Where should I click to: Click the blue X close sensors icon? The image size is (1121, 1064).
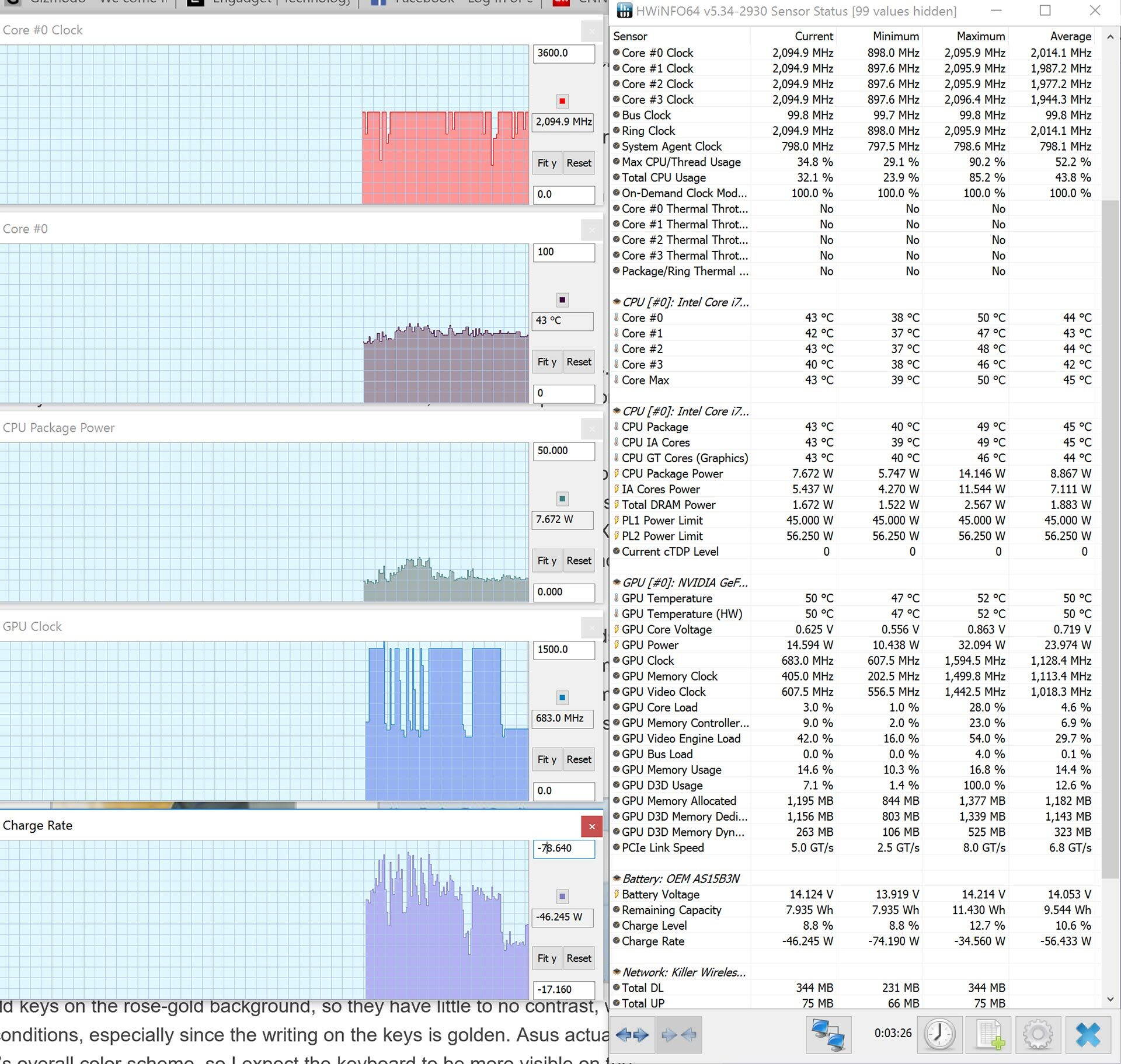click(x=1088, y=1035)
